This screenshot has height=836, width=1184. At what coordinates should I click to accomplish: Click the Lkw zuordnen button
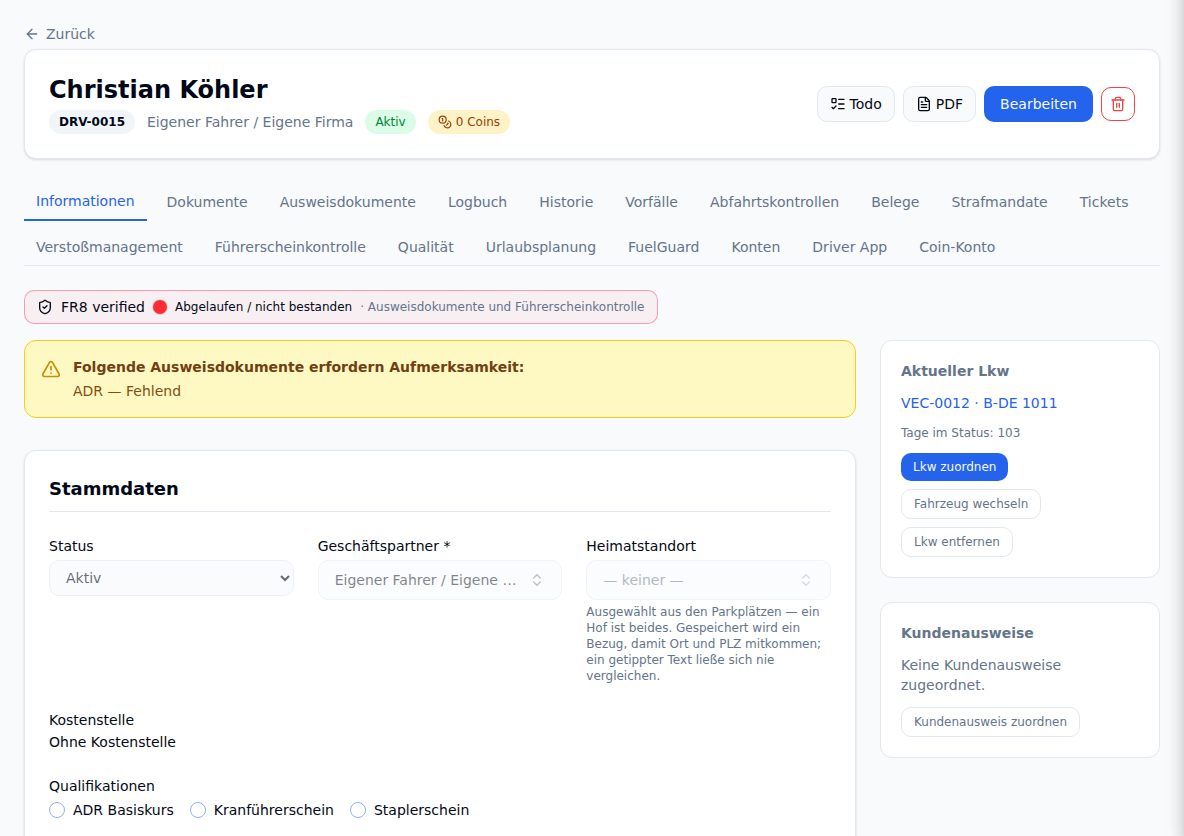954,467
